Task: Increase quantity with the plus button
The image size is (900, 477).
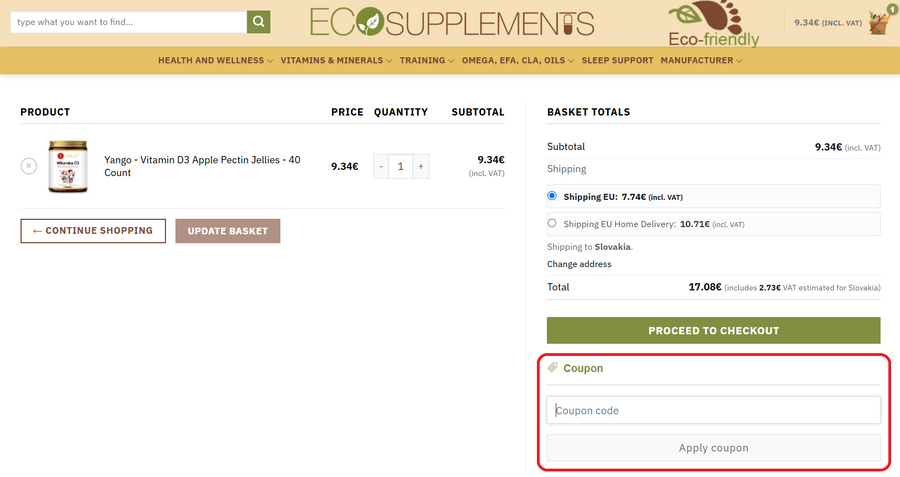Action: click(x=420, y=166)
